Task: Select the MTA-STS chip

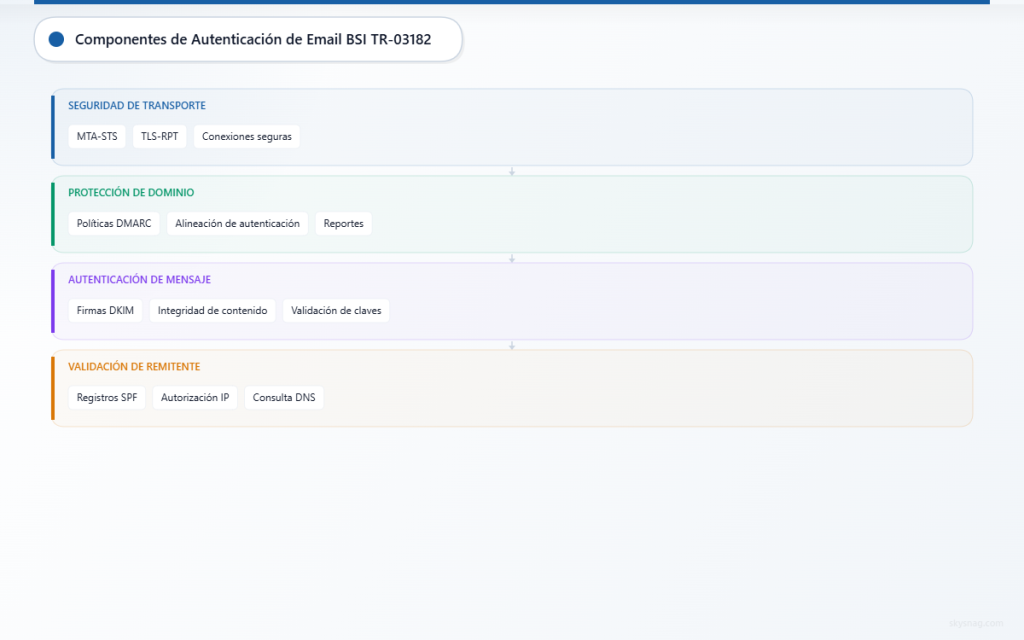Action: [x=97, y=136]
